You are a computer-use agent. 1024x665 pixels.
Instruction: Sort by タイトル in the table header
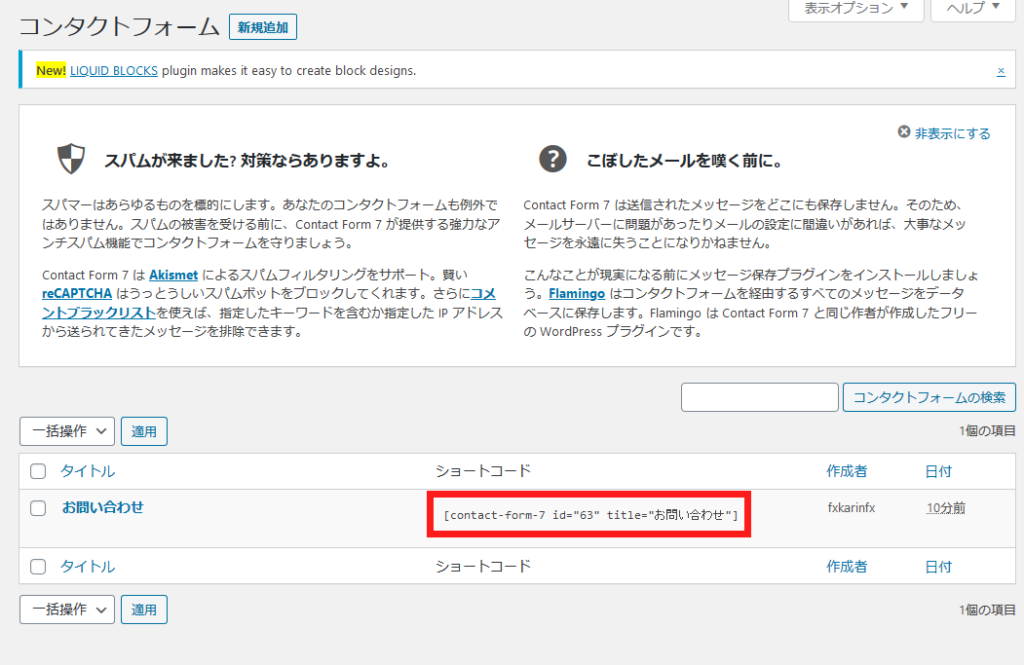pyautogui.click(x=88, y=471)
